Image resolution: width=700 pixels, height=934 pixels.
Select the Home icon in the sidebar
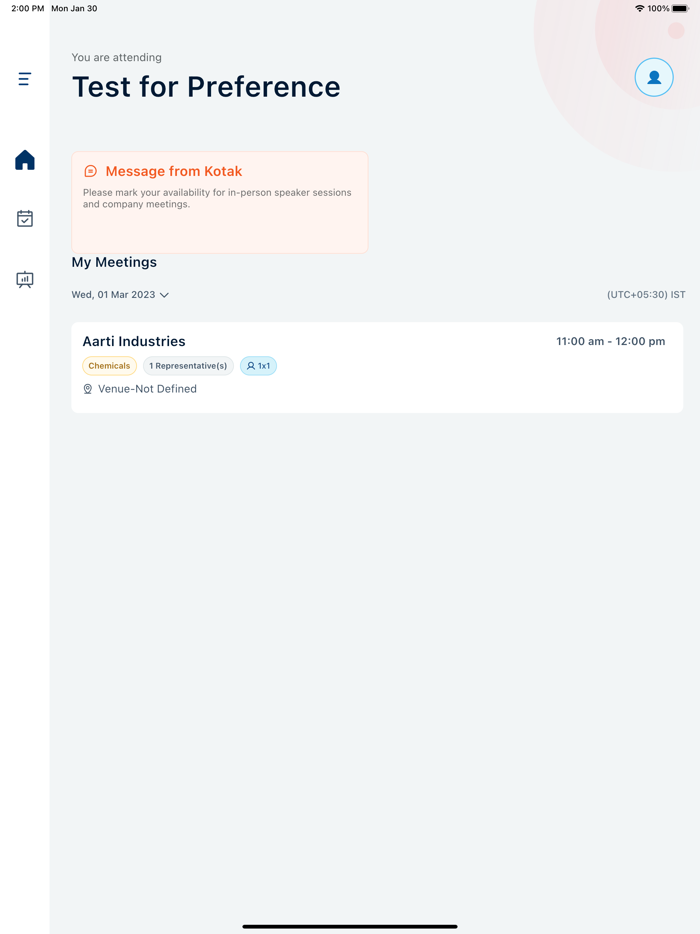(x=24, y=160)
